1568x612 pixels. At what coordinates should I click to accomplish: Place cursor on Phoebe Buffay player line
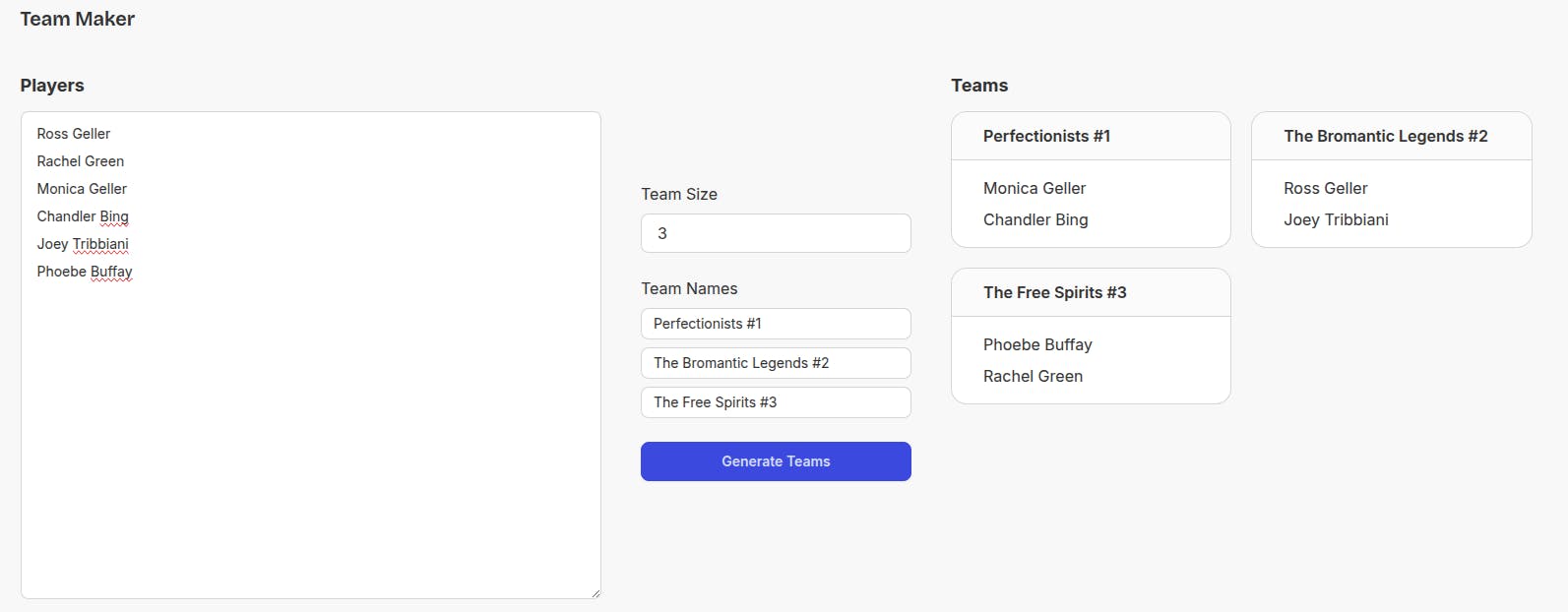click(x=85, y=272)
